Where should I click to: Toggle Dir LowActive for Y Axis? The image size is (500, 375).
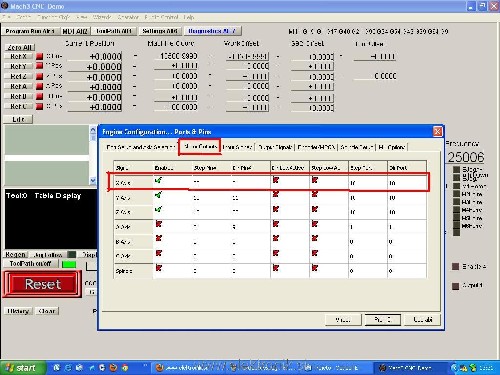coord(276,194)
